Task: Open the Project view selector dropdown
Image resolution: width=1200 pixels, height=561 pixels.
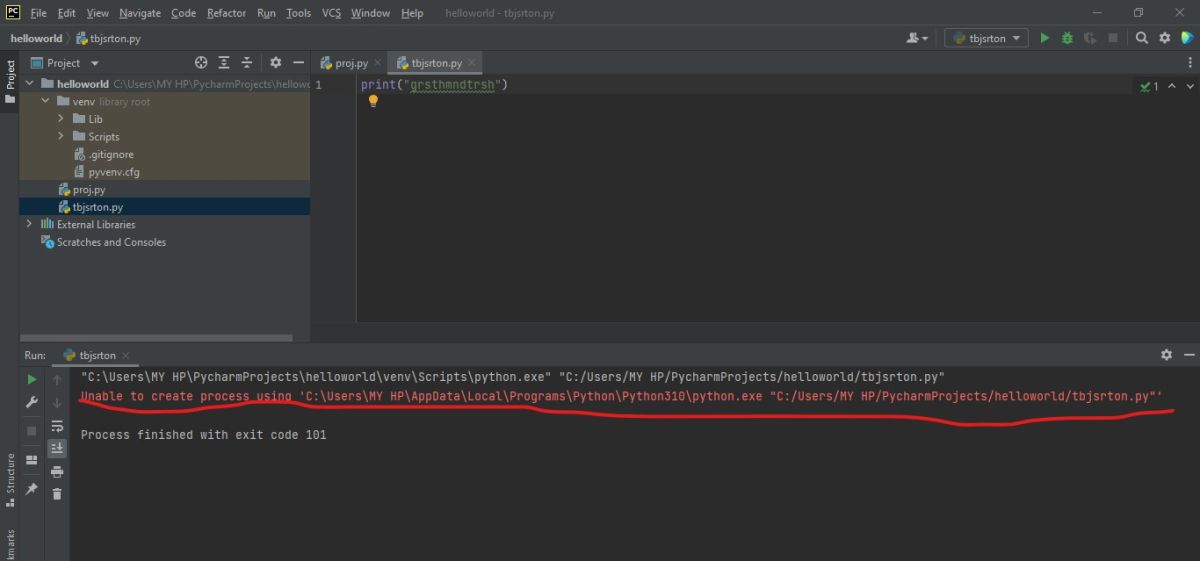Action: 63,62
